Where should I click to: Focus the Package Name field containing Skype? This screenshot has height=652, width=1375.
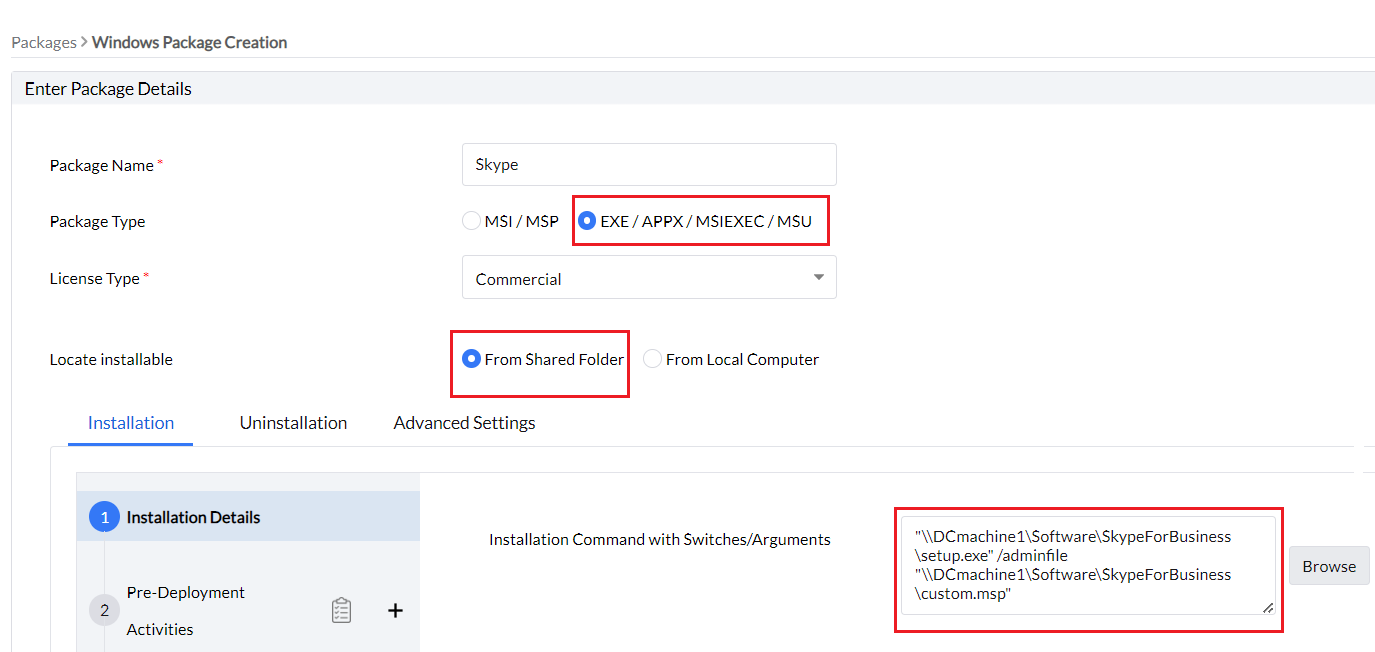click(x=649, y=164)
